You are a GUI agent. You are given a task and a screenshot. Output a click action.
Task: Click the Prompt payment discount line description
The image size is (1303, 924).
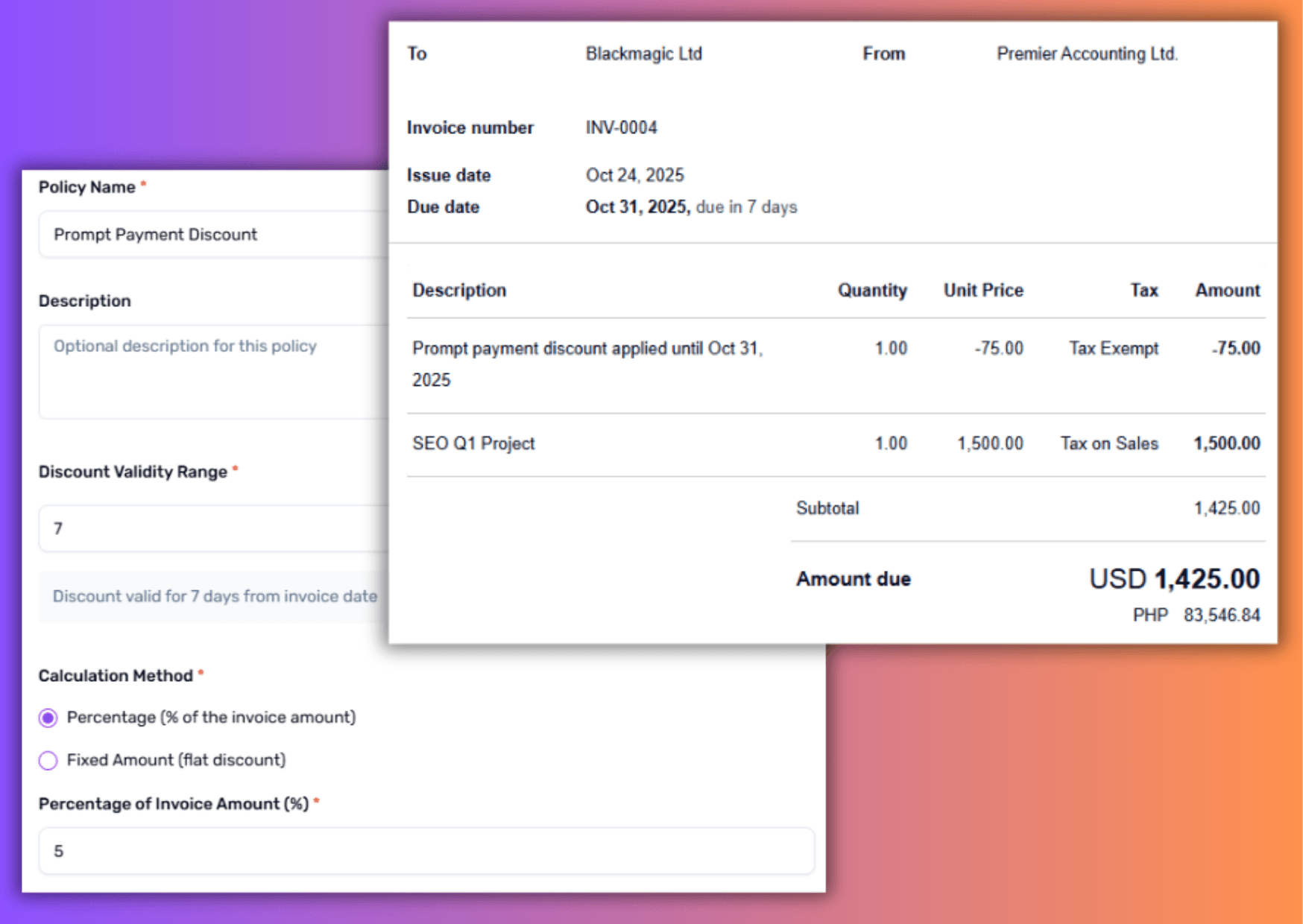(x=587, y=349)
